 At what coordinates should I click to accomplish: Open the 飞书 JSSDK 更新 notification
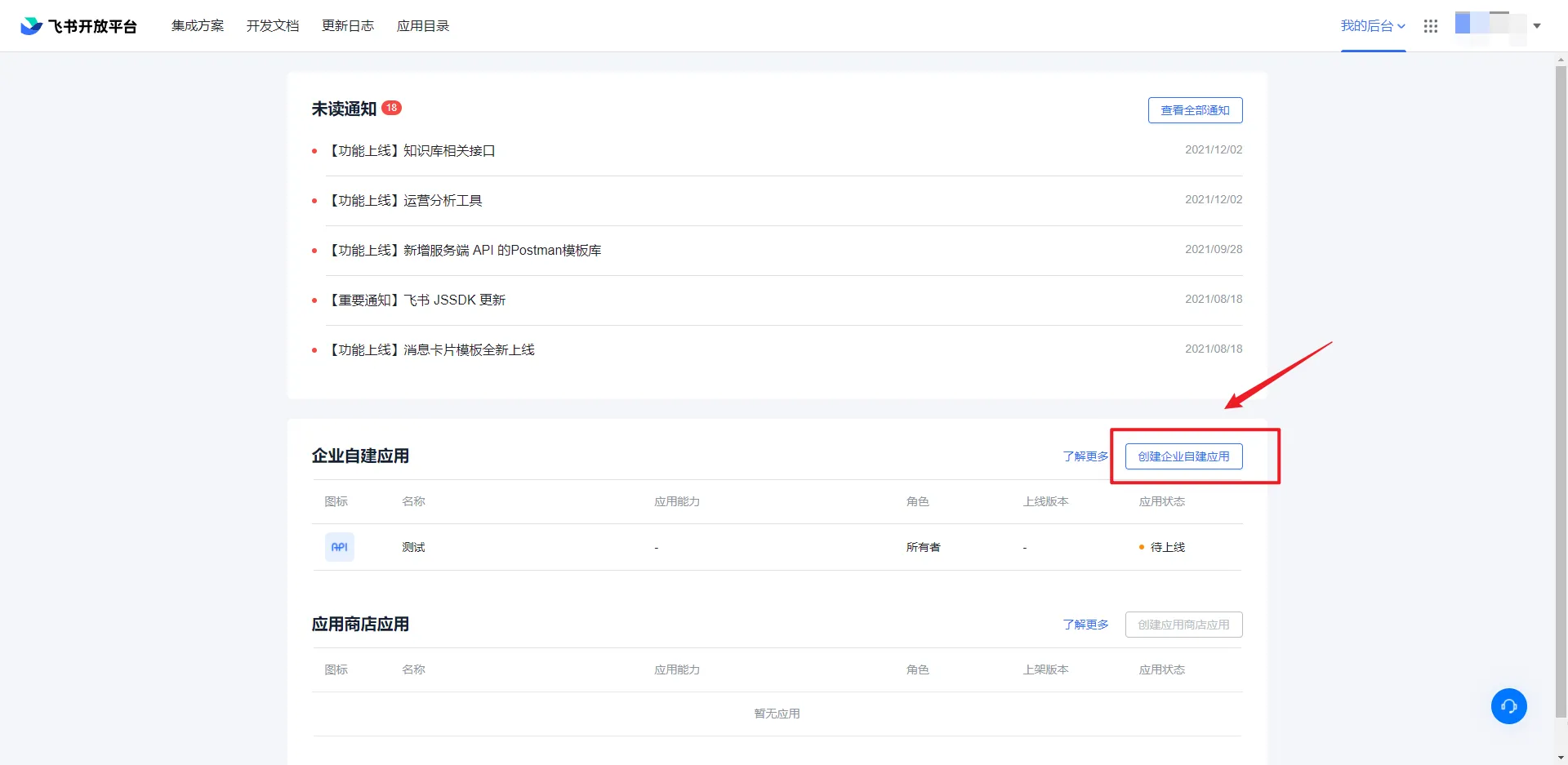[x=417, y=300]
